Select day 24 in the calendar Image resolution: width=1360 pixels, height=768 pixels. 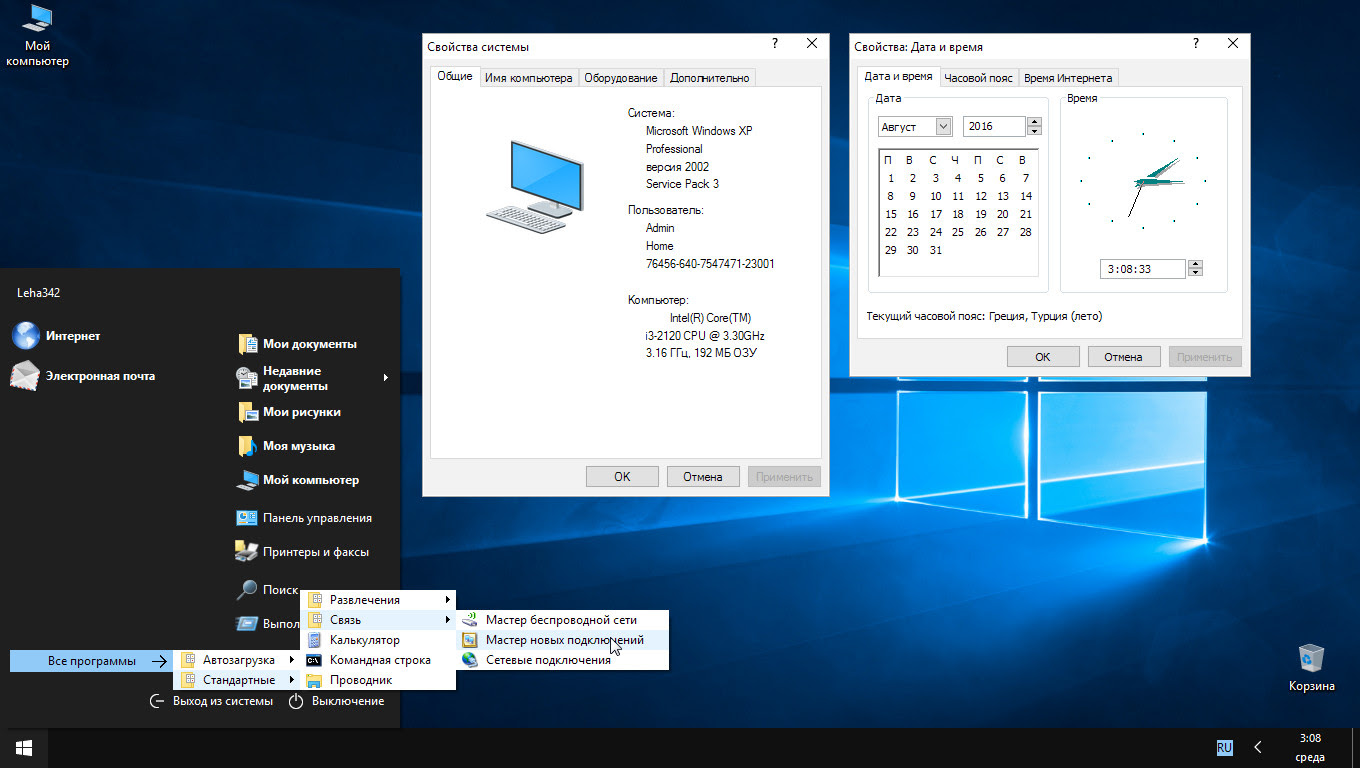pyautogui.click(x=936, y=232)
